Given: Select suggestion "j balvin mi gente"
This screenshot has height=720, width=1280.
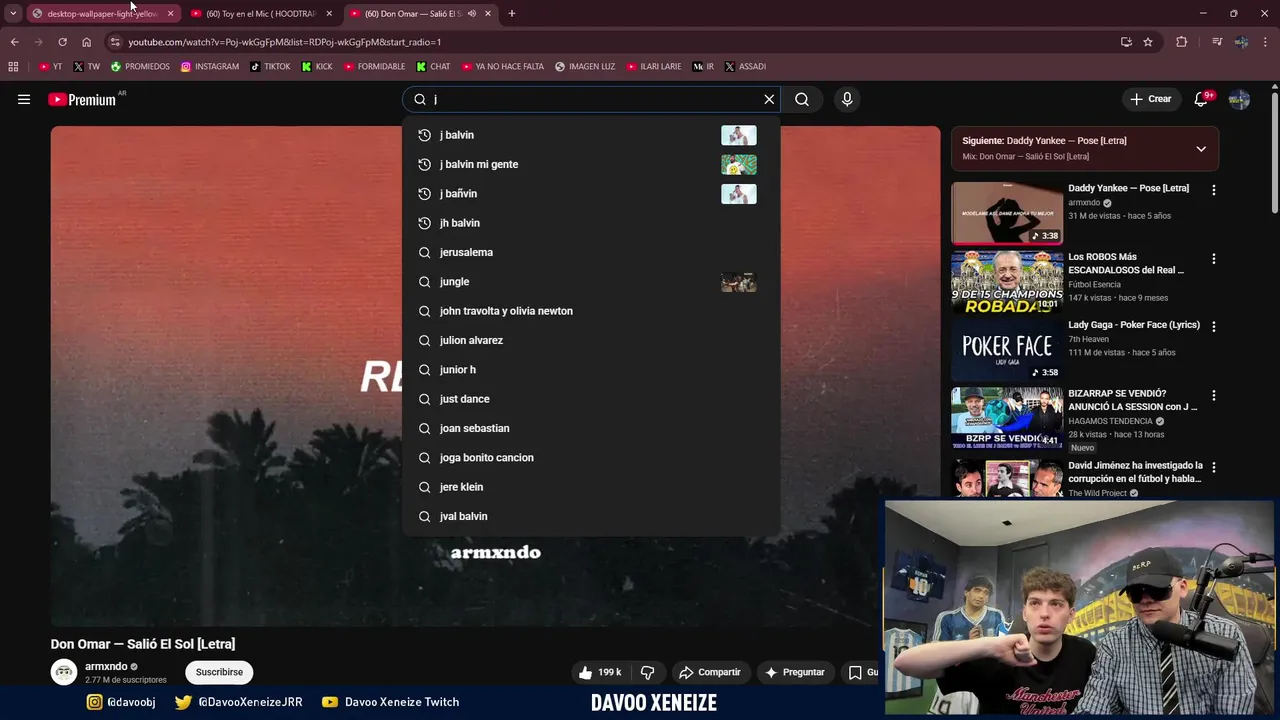Looking at the screenshot, I should click(x=591, y=164).
